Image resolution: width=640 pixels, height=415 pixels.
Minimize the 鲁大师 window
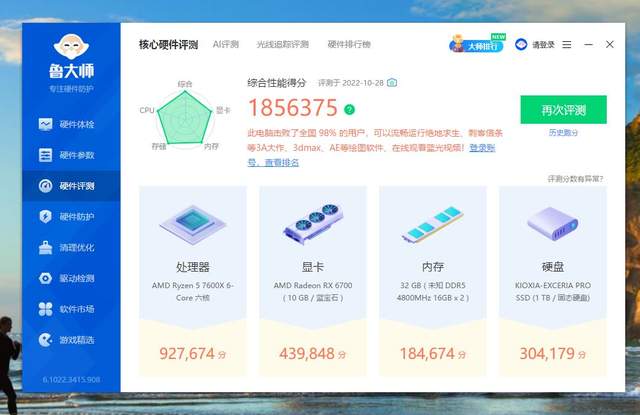588,44
